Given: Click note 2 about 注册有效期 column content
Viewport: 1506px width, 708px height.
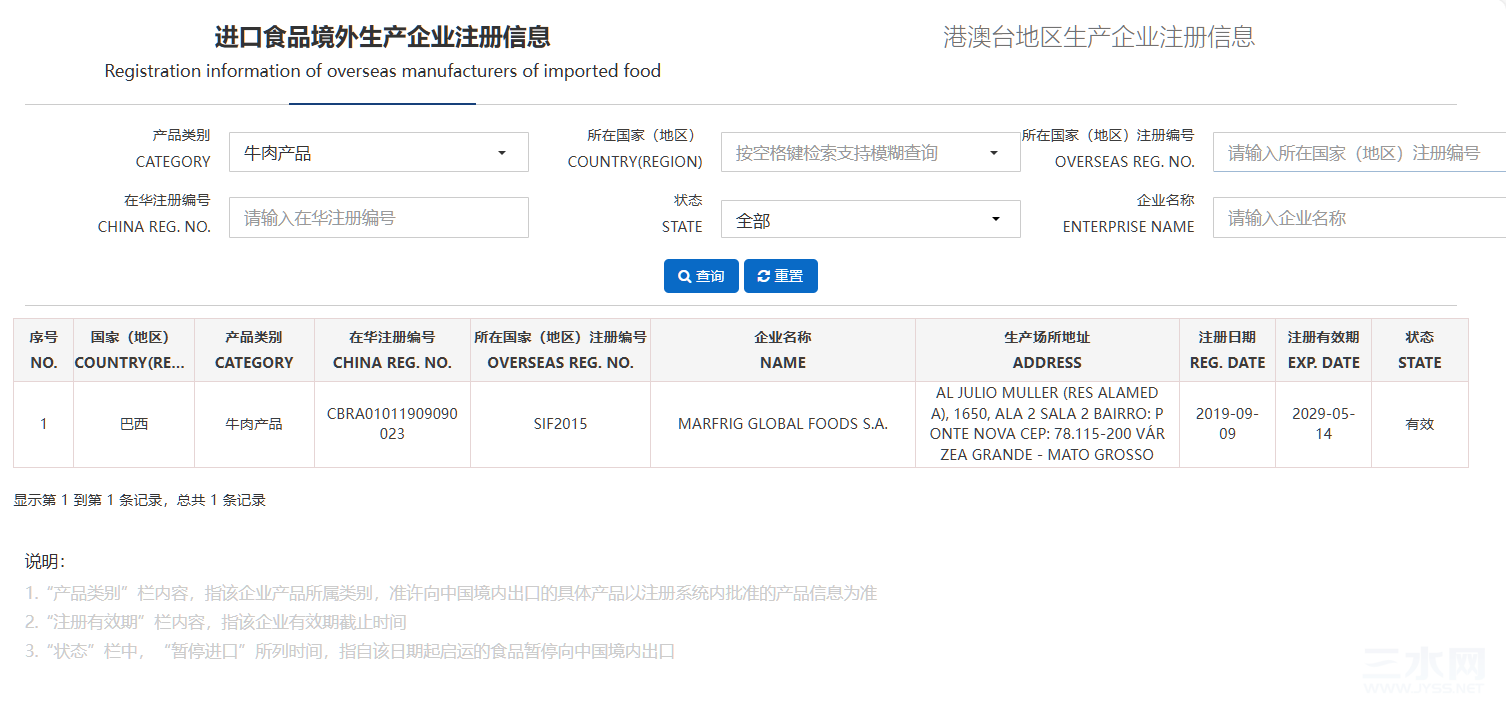Looking at the screenshot, I should 216,622.
